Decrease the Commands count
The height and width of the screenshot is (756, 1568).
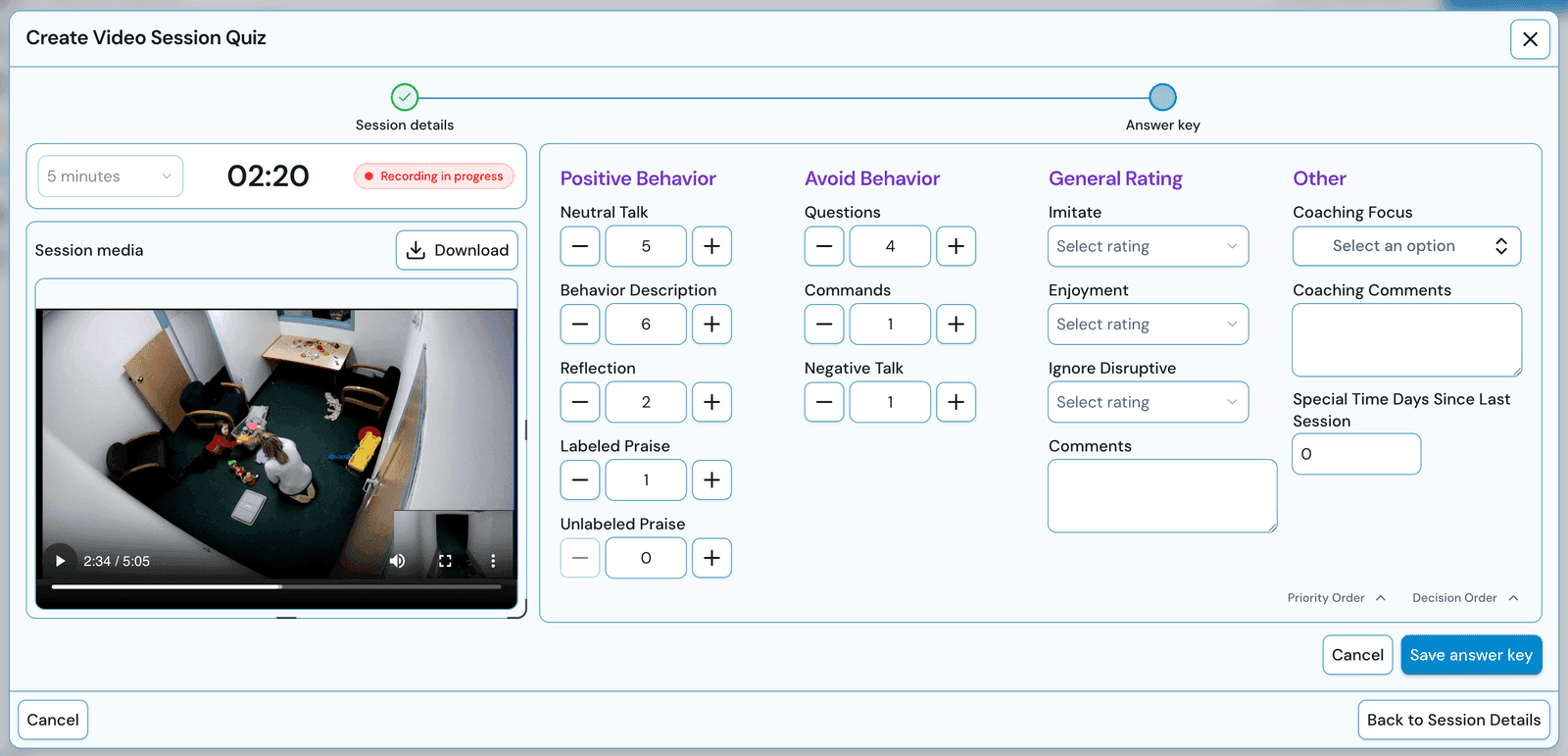pos(824,324)
